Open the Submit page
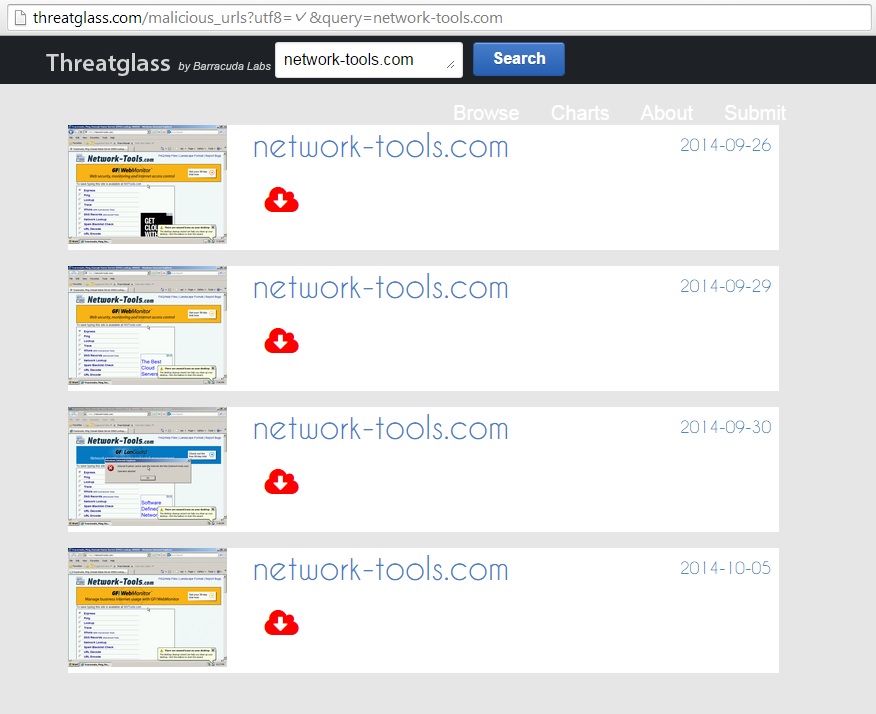Viewport: 876px width, 714px height. tap(755, 113)
